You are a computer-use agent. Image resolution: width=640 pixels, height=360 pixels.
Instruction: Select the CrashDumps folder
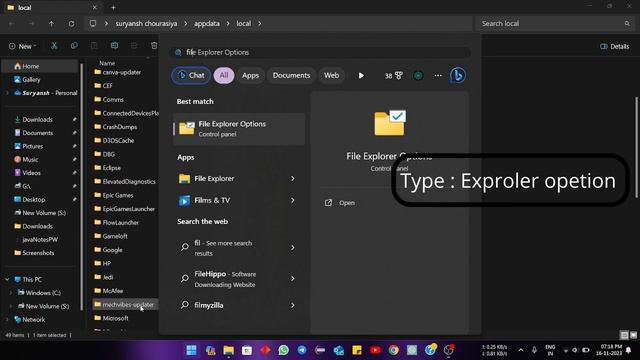point(120,127)
